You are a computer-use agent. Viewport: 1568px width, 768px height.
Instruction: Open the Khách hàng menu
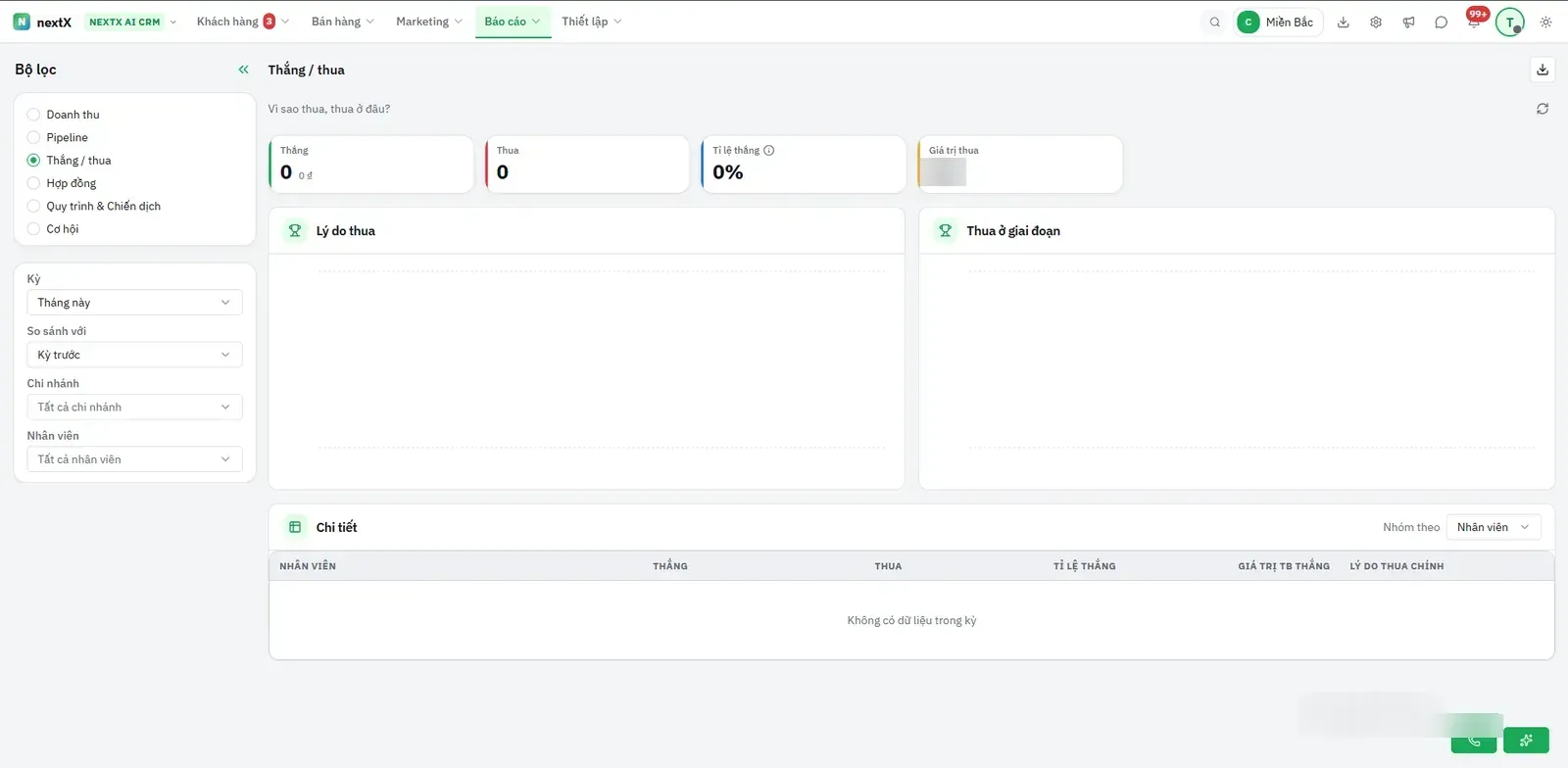point(241,22)
